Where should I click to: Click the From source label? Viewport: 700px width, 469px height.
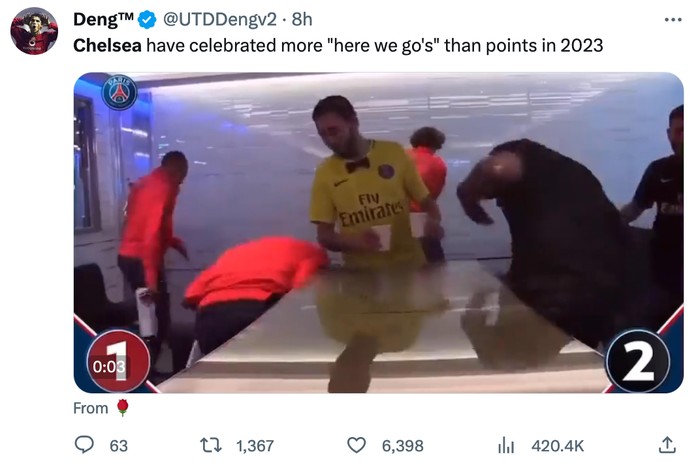[x=91, y=408]
